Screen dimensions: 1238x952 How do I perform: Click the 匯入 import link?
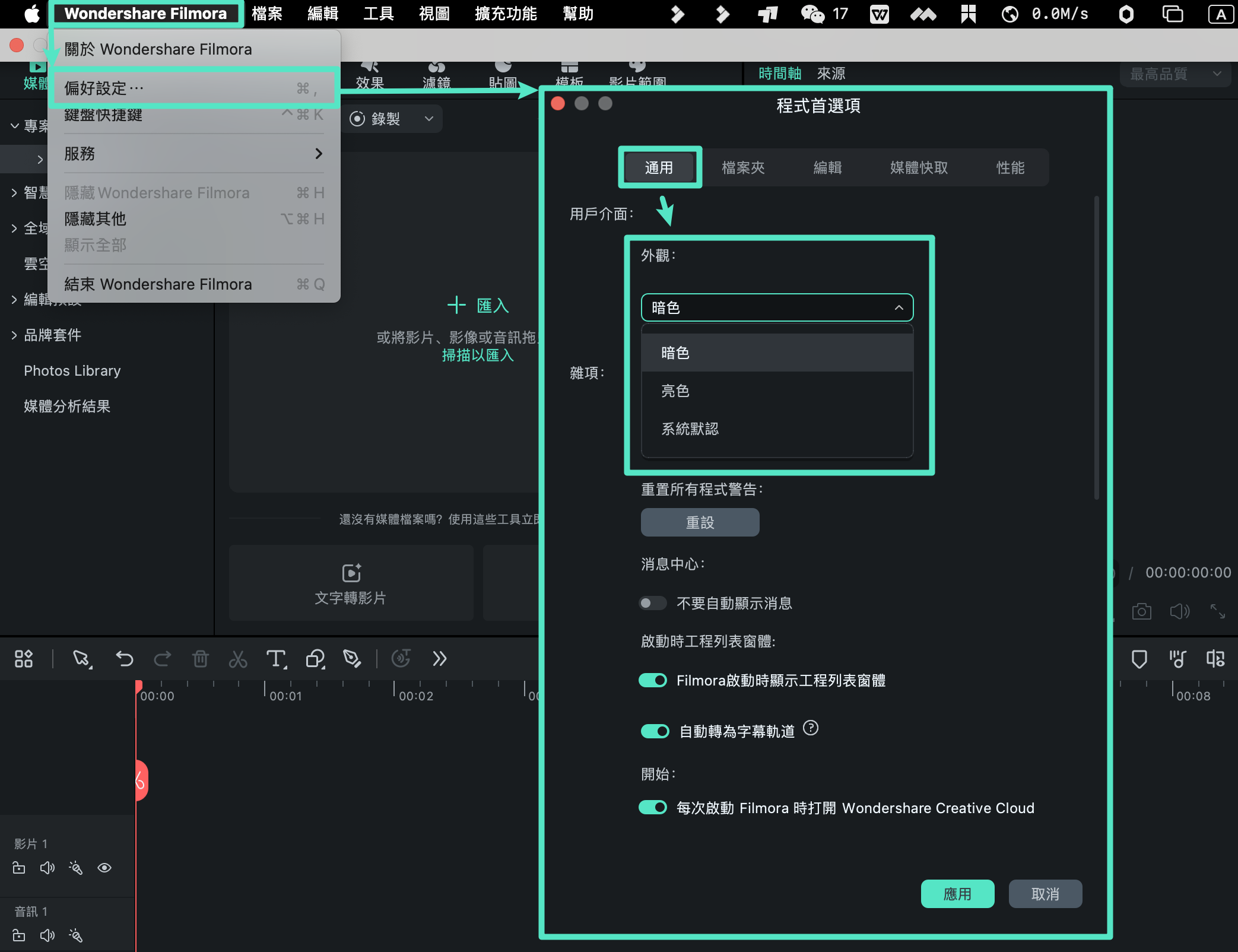478,306
